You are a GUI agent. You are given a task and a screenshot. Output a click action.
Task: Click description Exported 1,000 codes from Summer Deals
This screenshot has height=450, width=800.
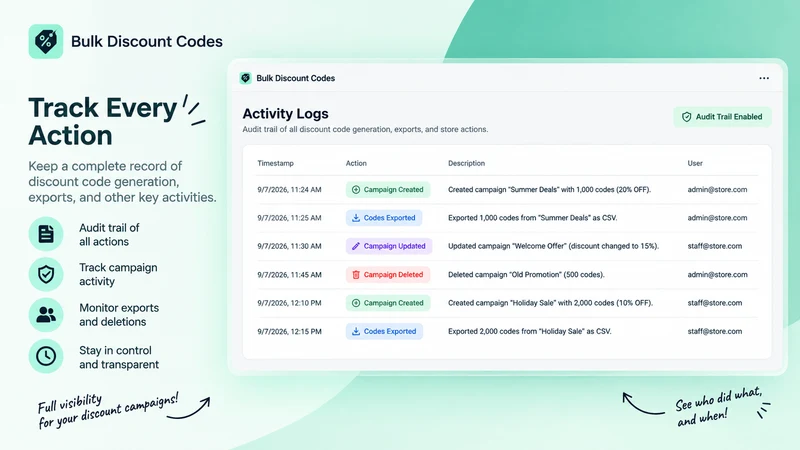pos(533,218)
